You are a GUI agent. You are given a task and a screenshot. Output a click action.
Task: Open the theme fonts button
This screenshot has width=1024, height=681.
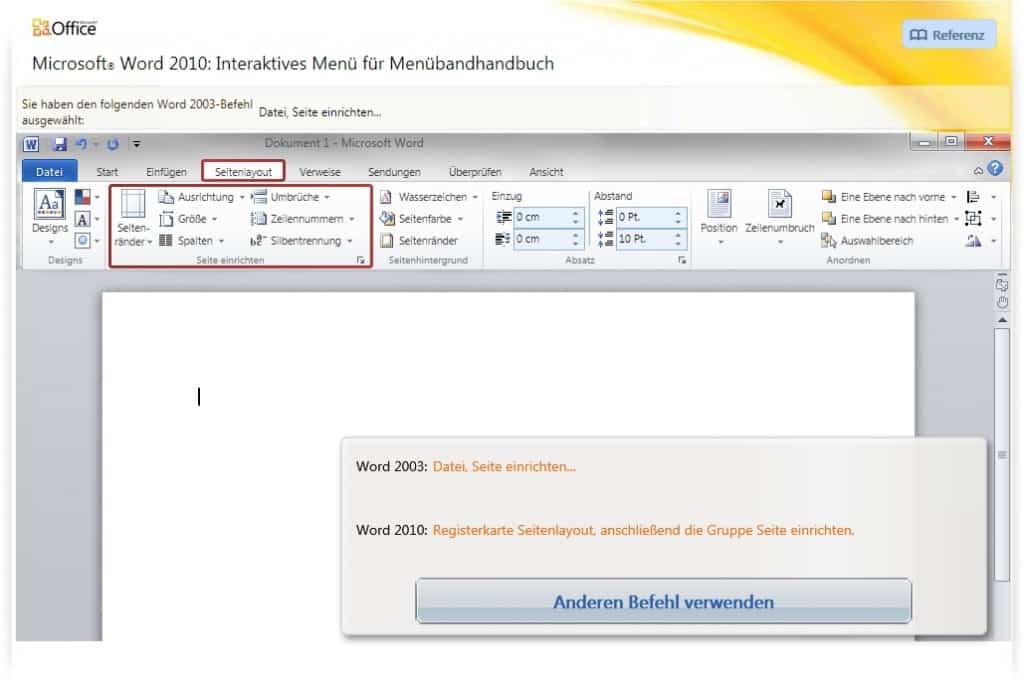pyautogui.click(x=88, y=219)
